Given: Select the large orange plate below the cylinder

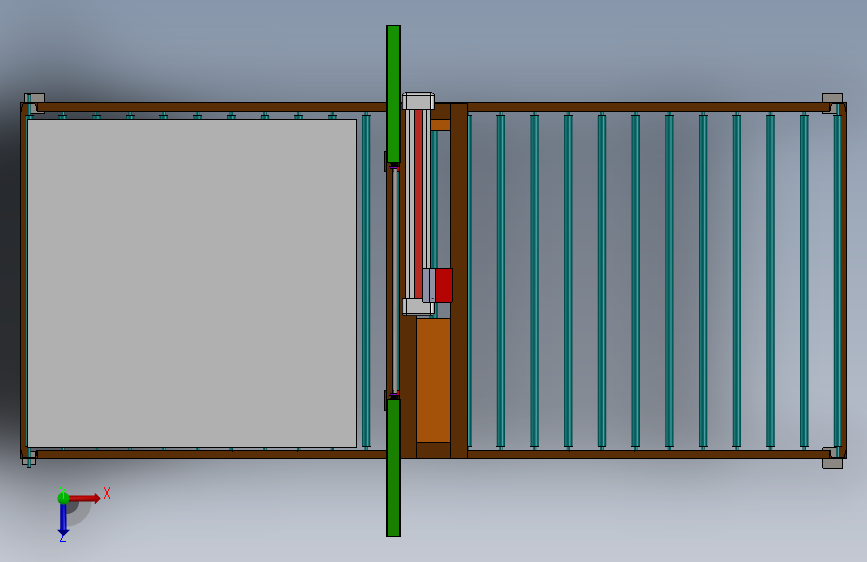Looking at the screenshot, I should [433, 380].
